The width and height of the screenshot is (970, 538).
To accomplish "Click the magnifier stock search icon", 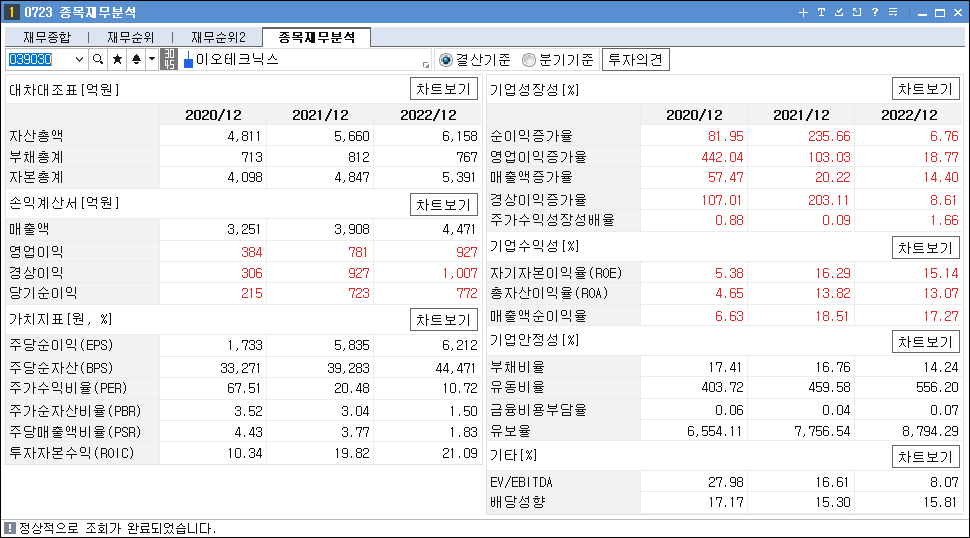I will (98, 59).
